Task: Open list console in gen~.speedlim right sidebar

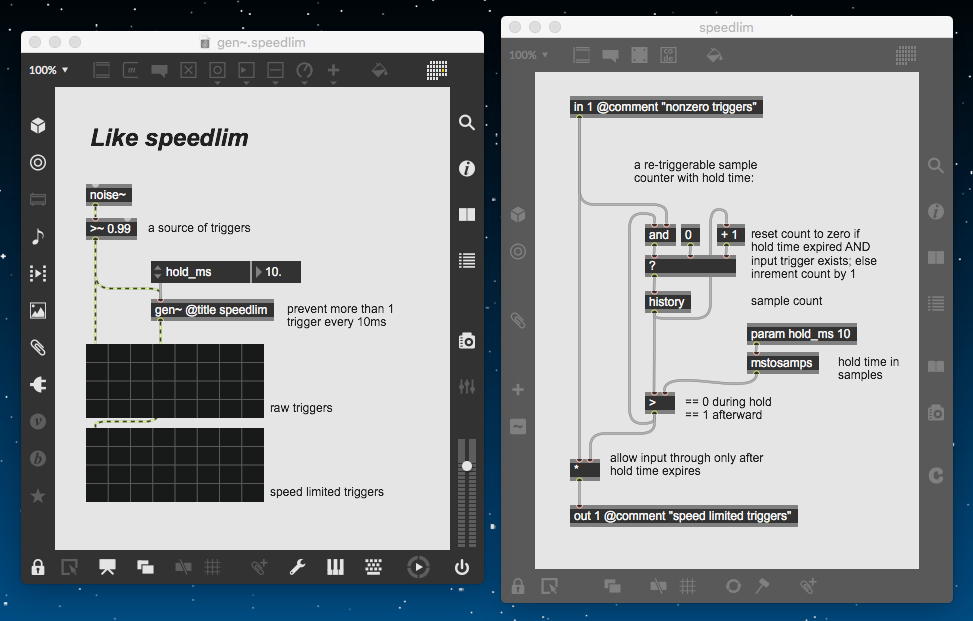Action: 467,261
